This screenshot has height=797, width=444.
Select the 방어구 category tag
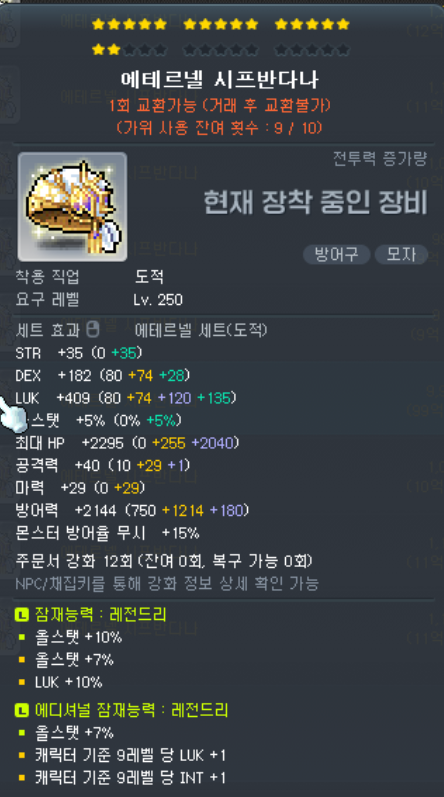click(336, 254)
